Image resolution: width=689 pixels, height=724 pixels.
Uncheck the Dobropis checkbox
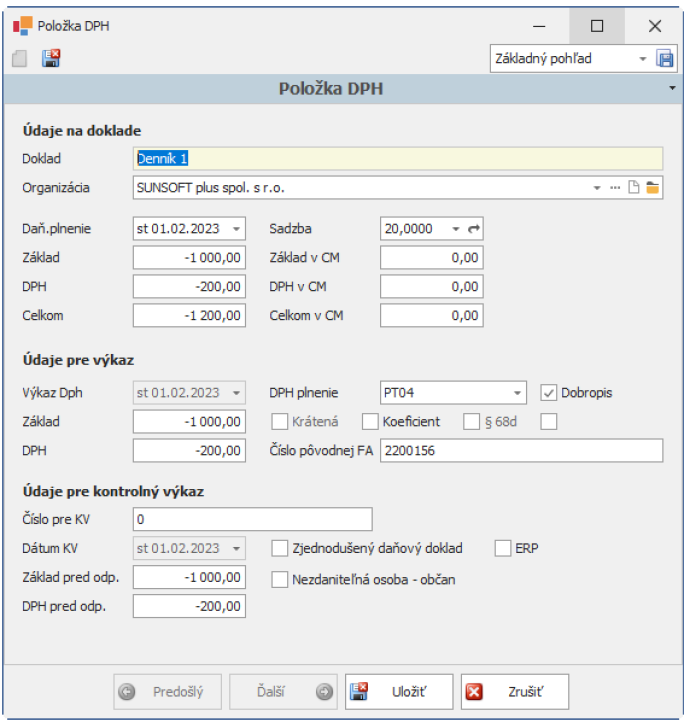pos(549,393)
